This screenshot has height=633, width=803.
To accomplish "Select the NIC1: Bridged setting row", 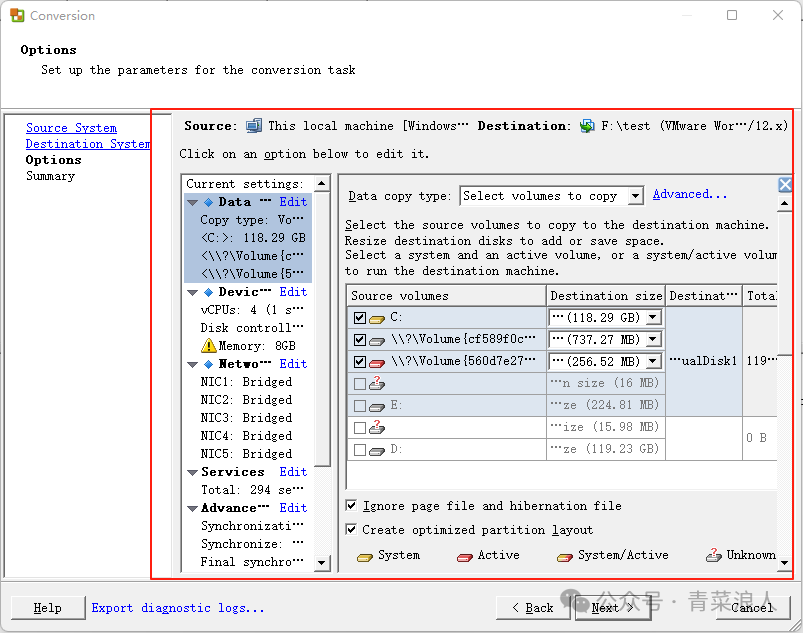I will click(x=247, y=382).
